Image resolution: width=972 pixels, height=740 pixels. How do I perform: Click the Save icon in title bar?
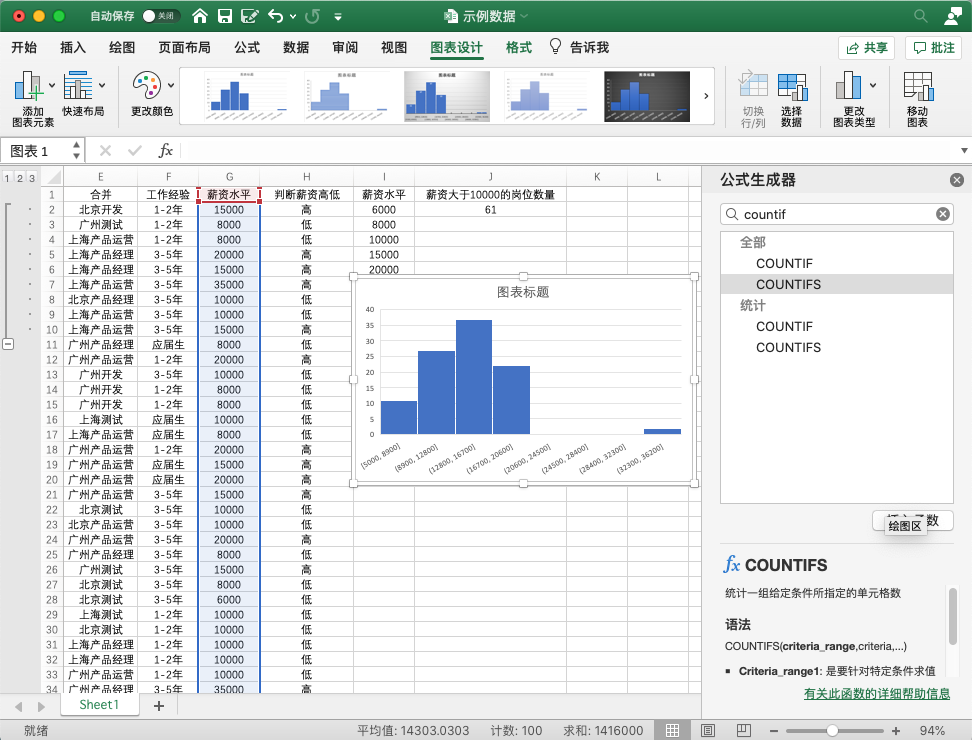point(225,16)
